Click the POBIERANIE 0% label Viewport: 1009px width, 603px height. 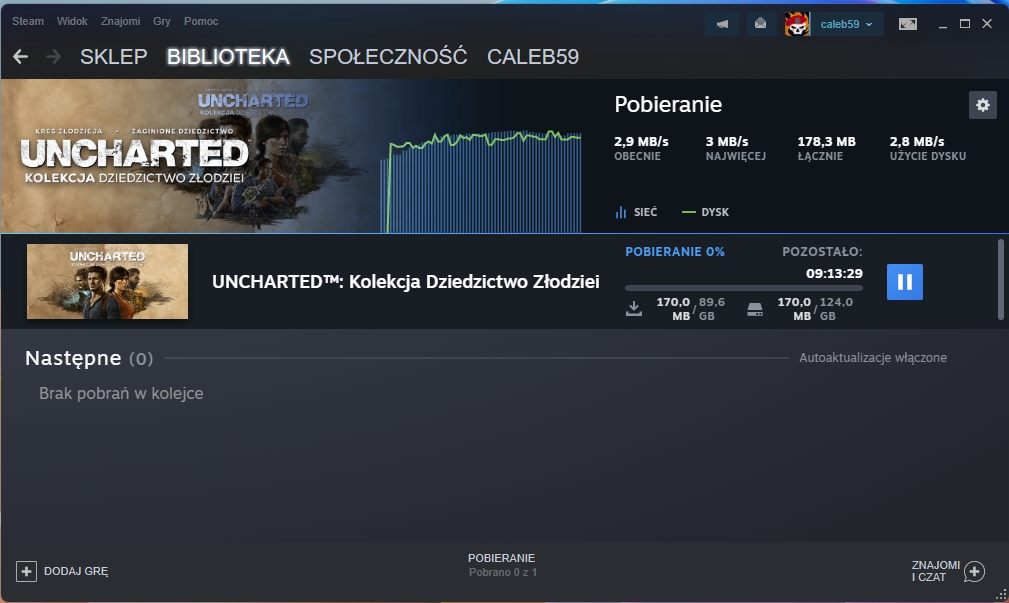coord(674,252)
